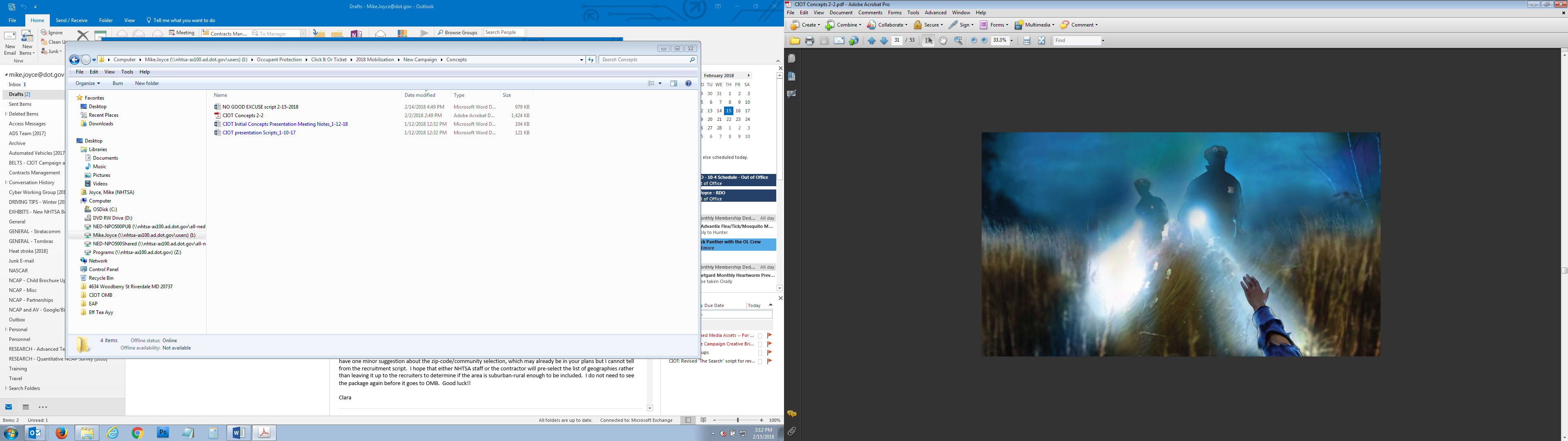Click the Marquee Zoom tool

coord(958,41)
